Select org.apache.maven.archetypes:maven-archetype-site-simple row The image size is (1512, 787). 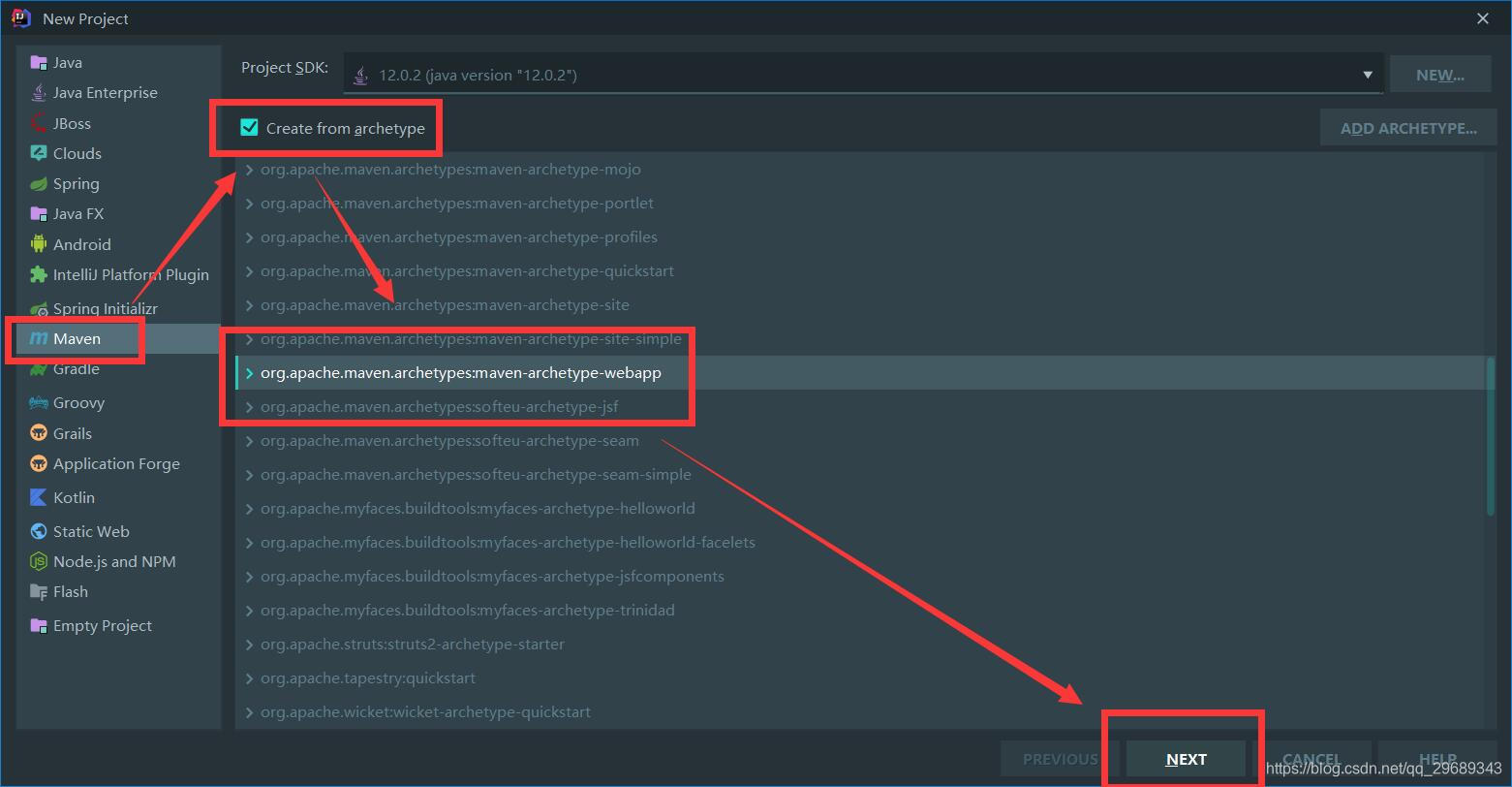tap(858, 339)
